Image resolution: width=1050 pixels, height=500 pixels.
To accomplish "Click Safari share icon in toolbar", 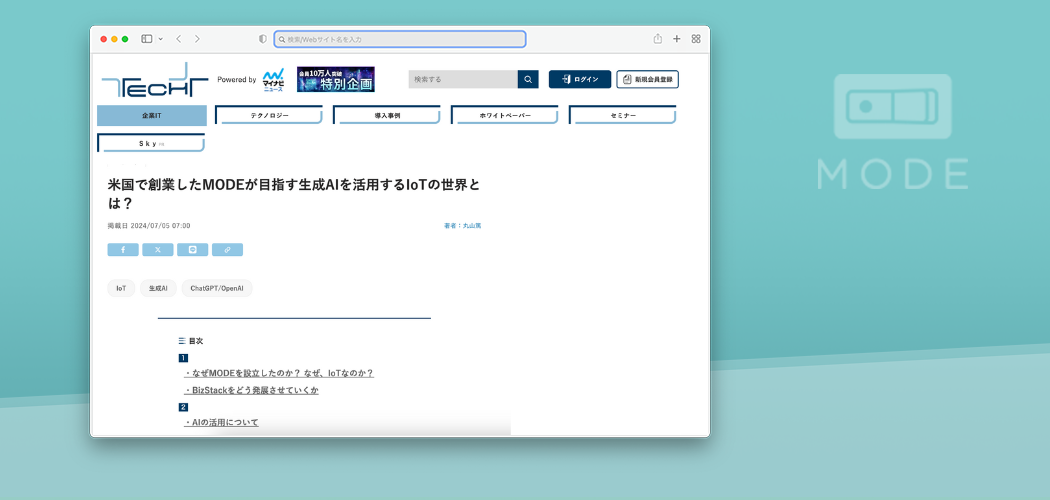I will [x=658, y=39].
